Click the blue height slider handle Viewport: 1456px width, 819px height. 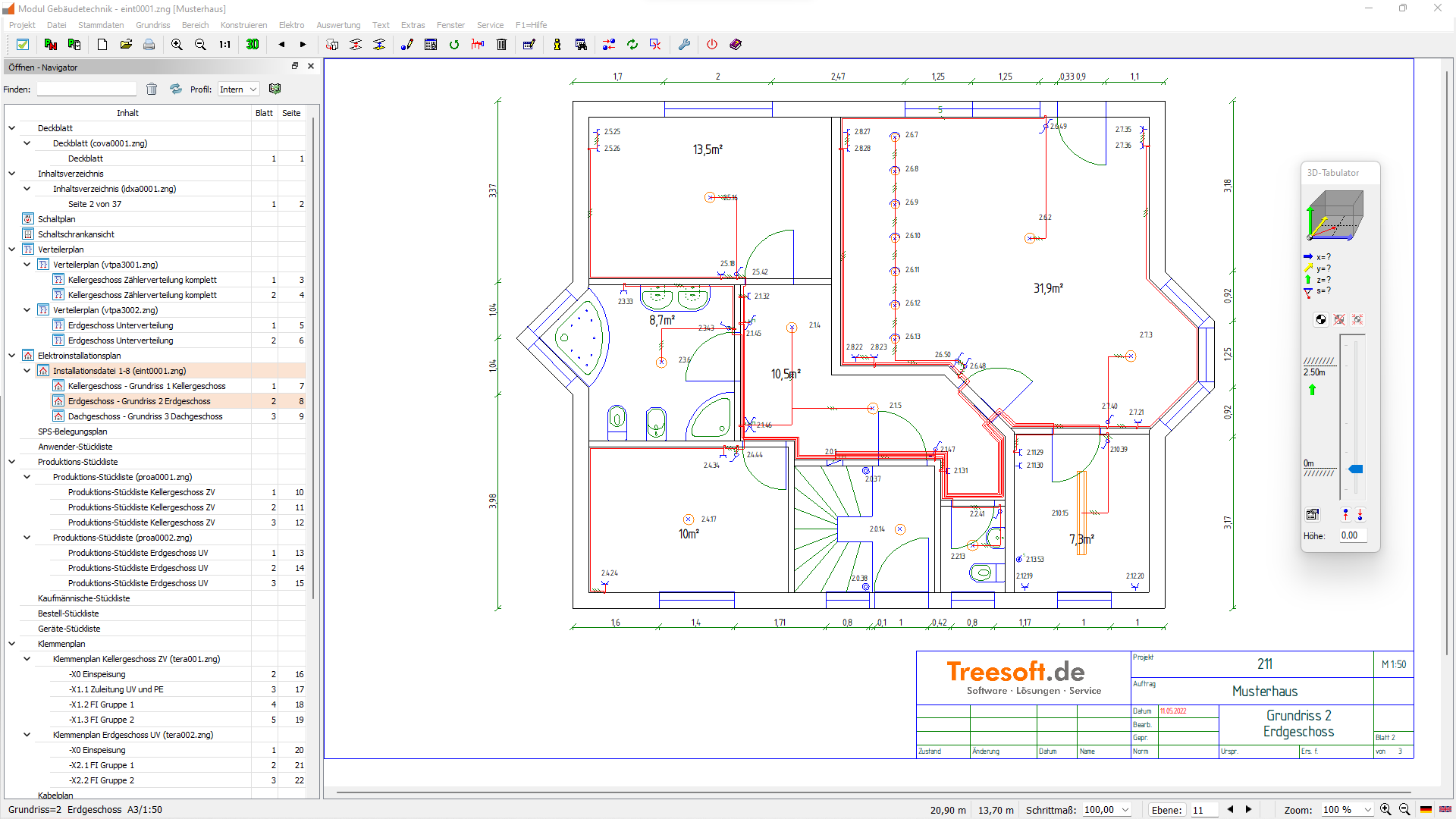coord(1355,469)
